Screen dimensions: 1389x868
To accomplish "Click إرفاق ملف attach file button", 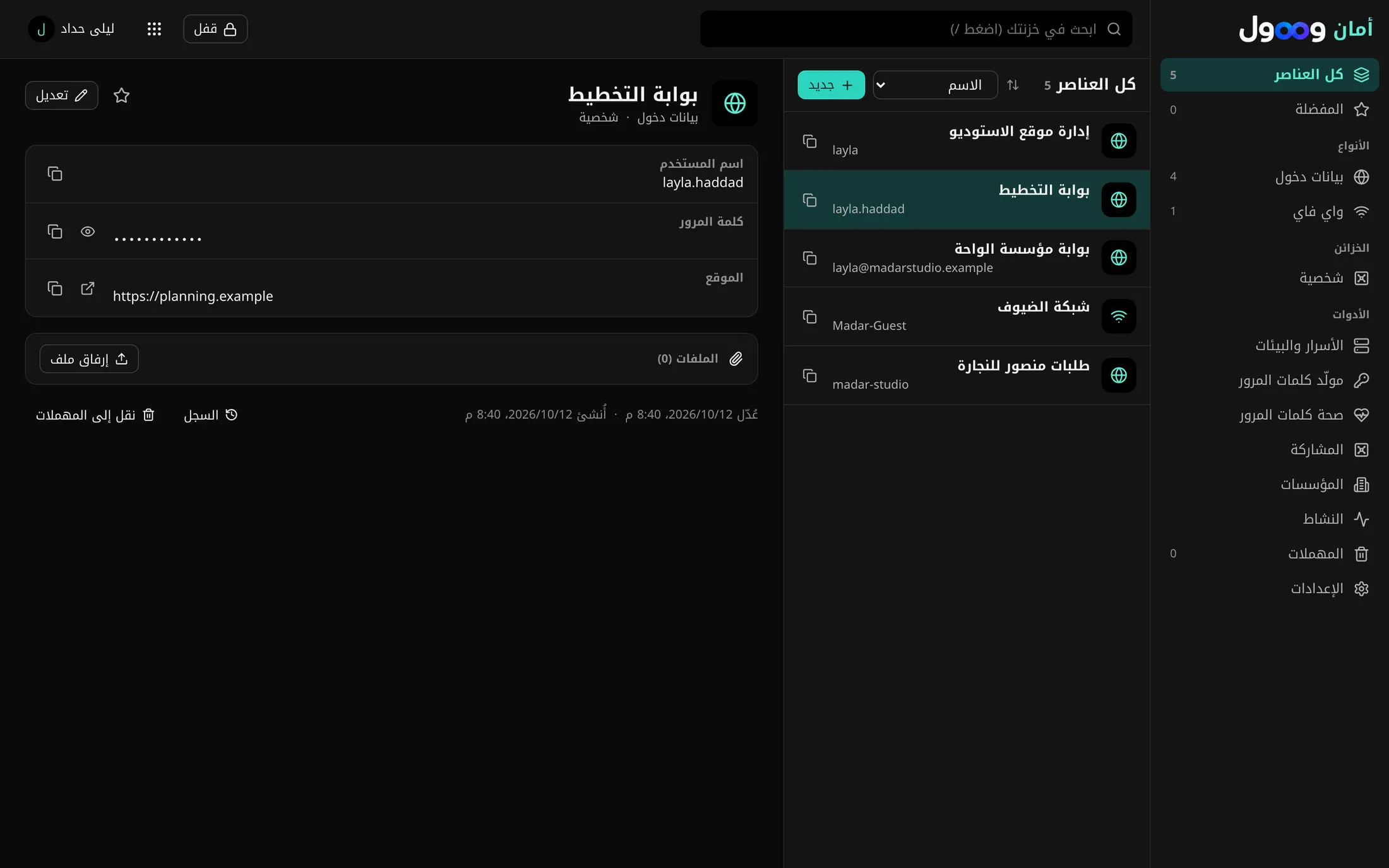I will click(x=89, y=359).
